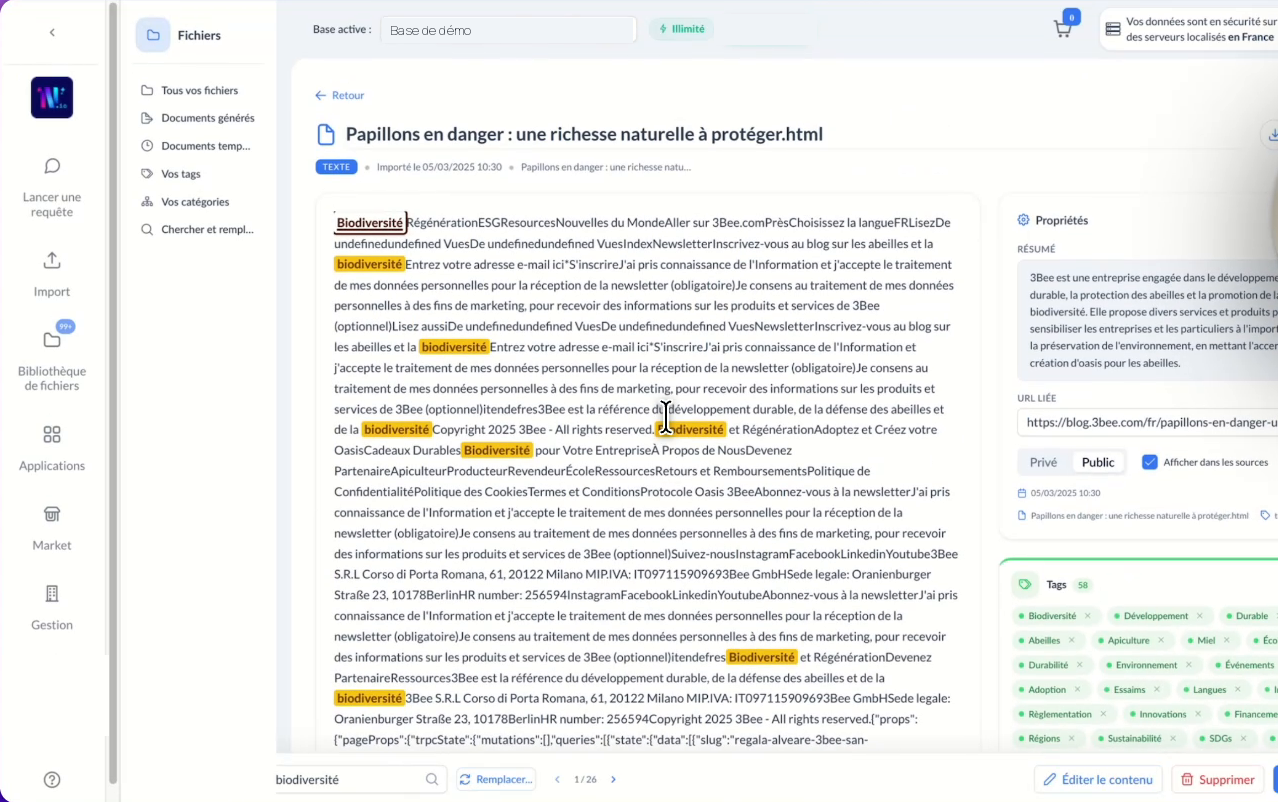Remove the Sustainabilité tag
This screenshot has height=802, width=1278.
1173,739
